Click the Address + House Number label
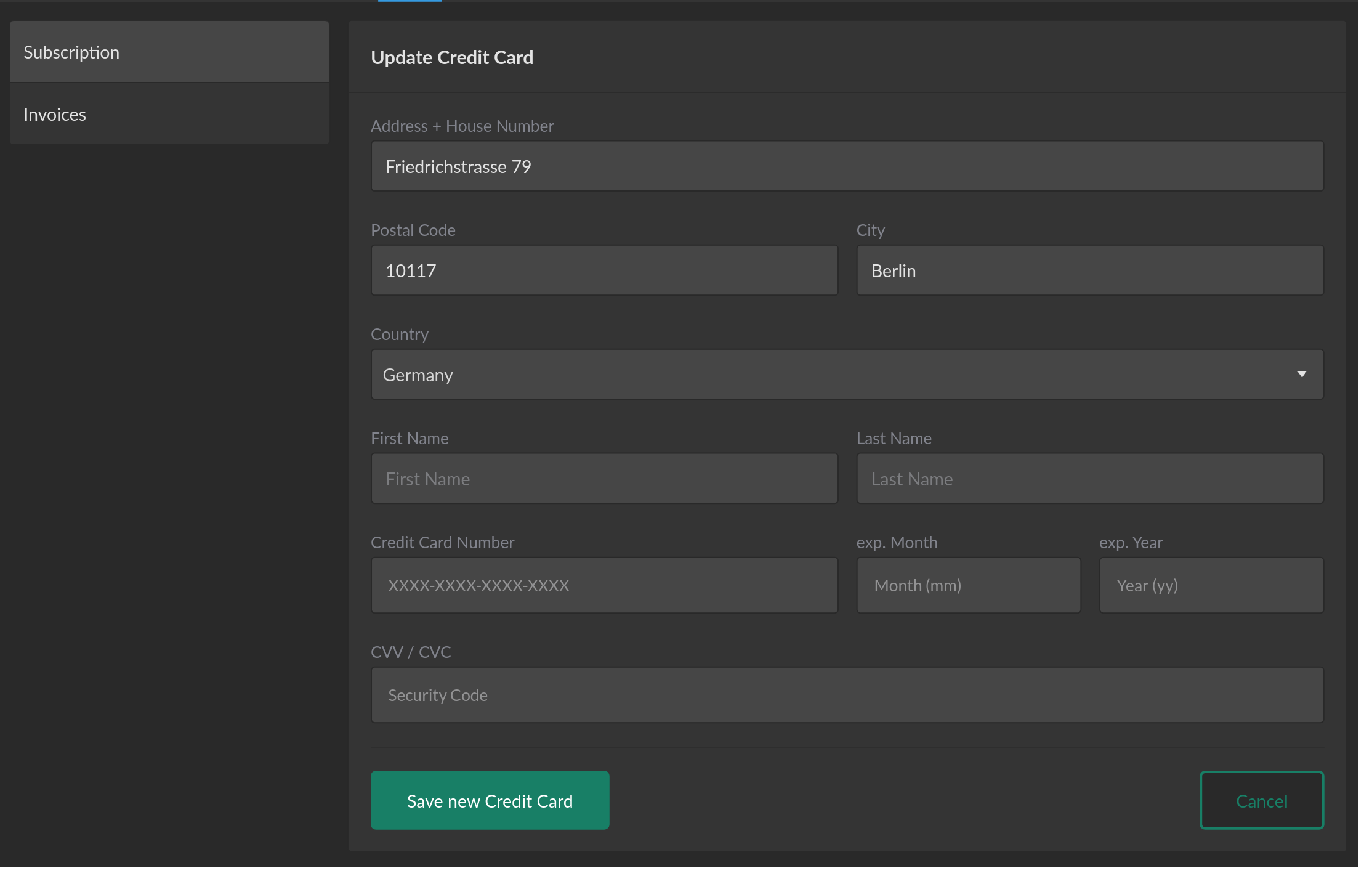Viewport: 1372px width, 876px height. 462,126
